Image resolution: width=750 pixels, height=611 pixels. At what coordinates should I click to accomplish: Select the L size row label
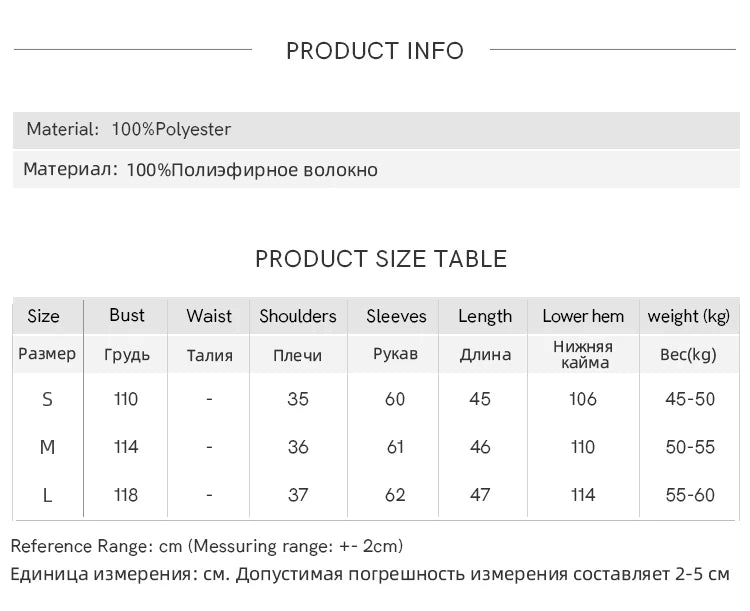[x=47, y=495]
